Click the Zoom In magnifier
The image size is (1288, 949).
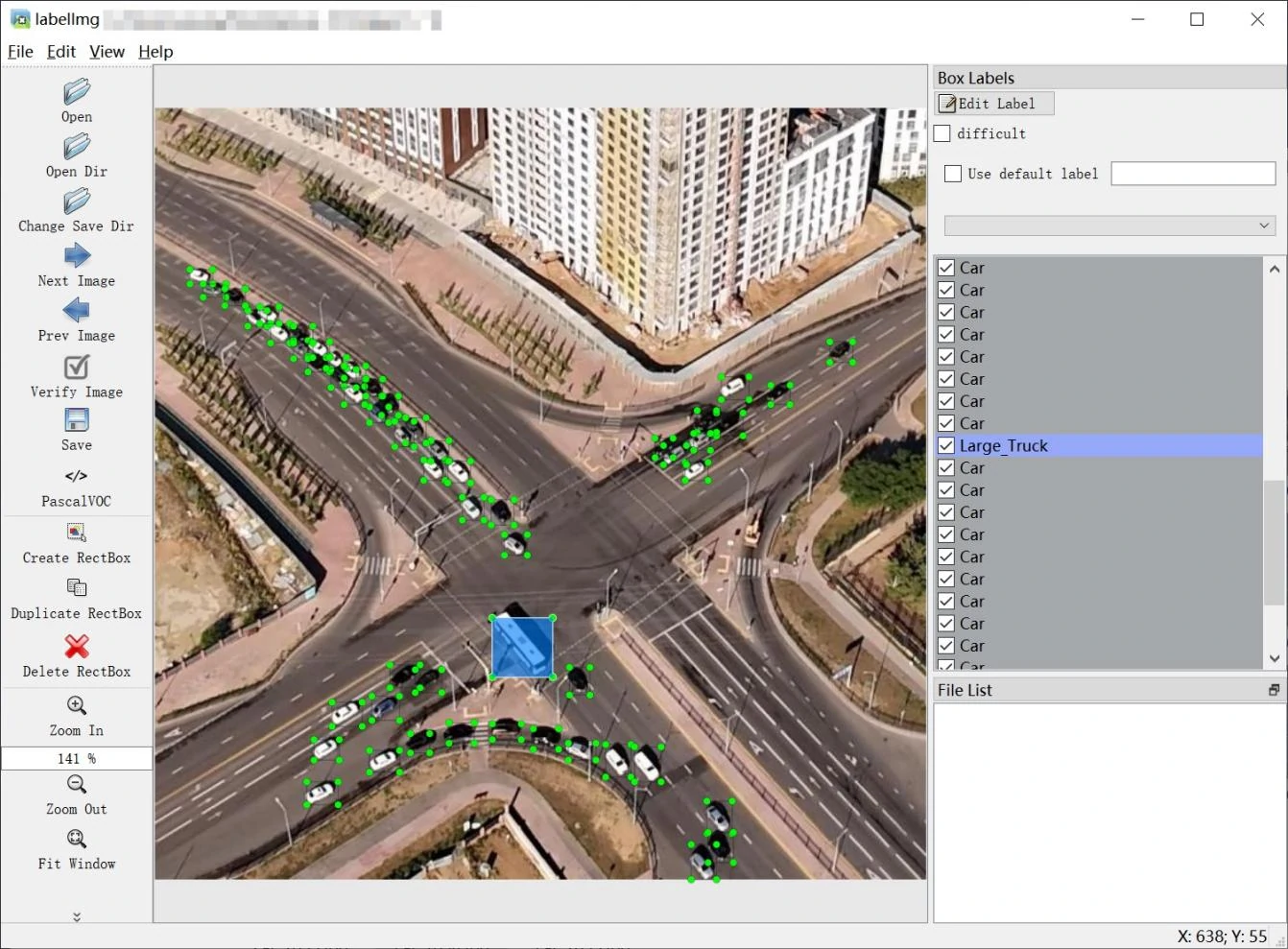coord(77,705)
